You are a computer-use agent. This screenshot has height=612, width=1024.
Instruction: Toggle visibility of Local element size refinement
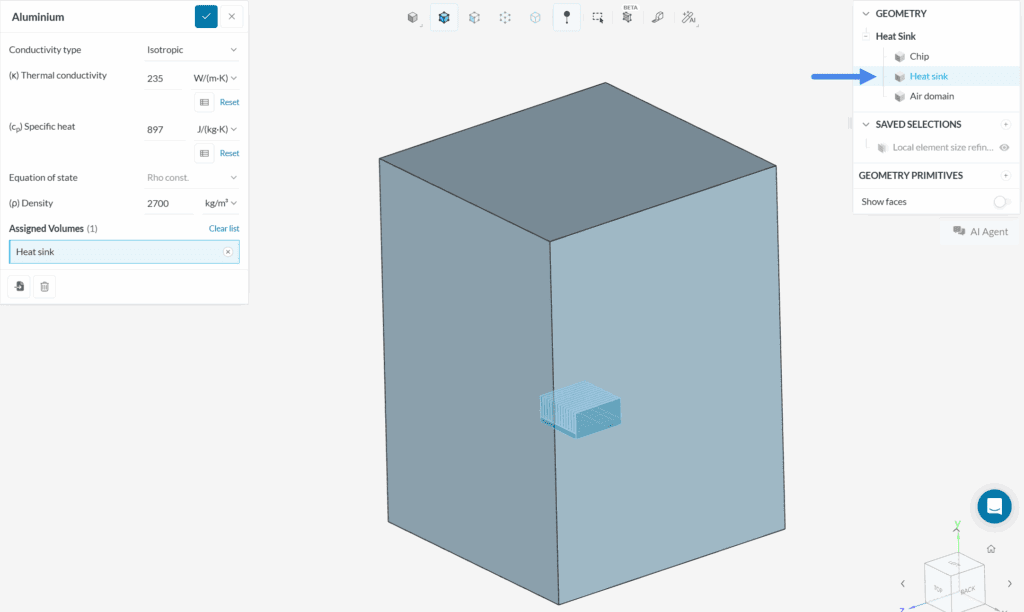point(1004,147)
